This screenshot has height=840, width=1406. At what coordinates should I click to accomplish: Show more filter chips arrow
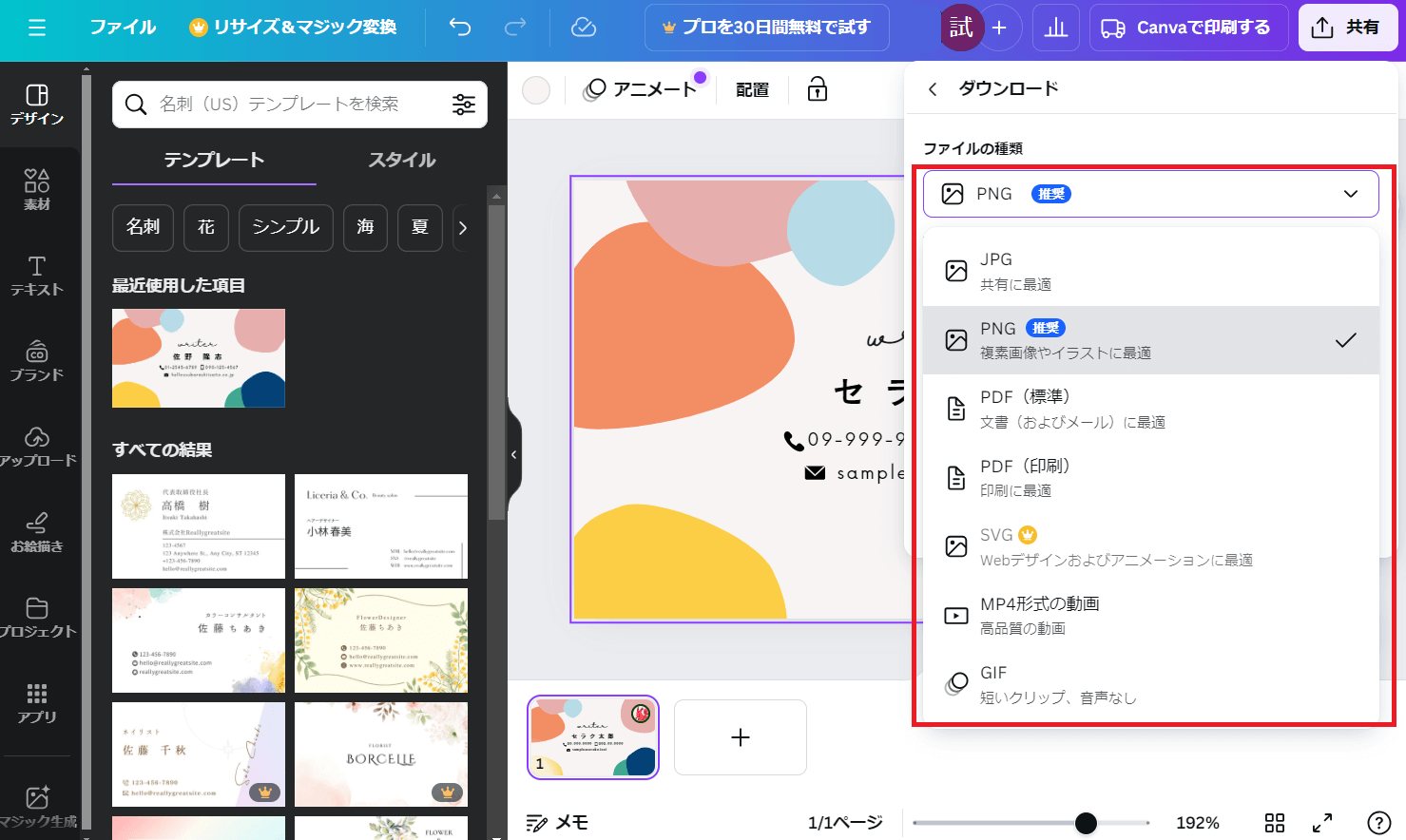pos(463,227)
